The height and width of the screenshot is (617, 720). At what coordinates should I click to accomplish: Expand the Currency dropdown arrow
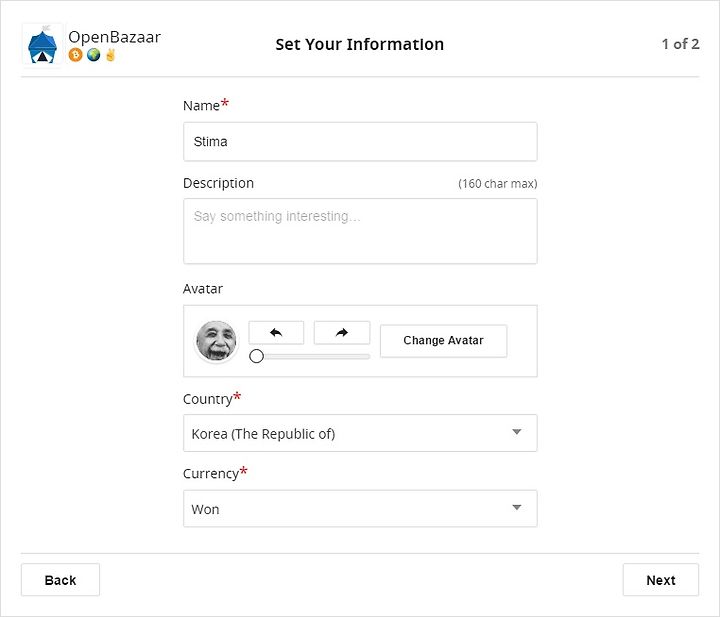pos(517,507)
